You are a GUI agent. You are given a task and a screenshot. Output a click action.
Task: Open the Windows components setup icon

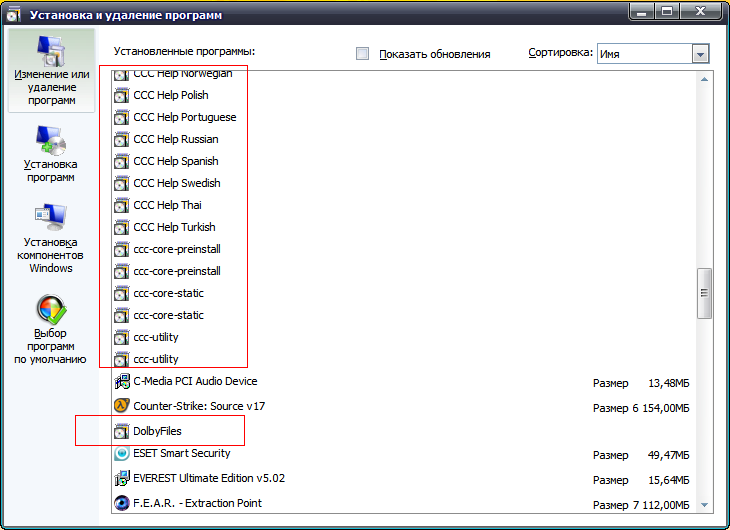(51, 217)
